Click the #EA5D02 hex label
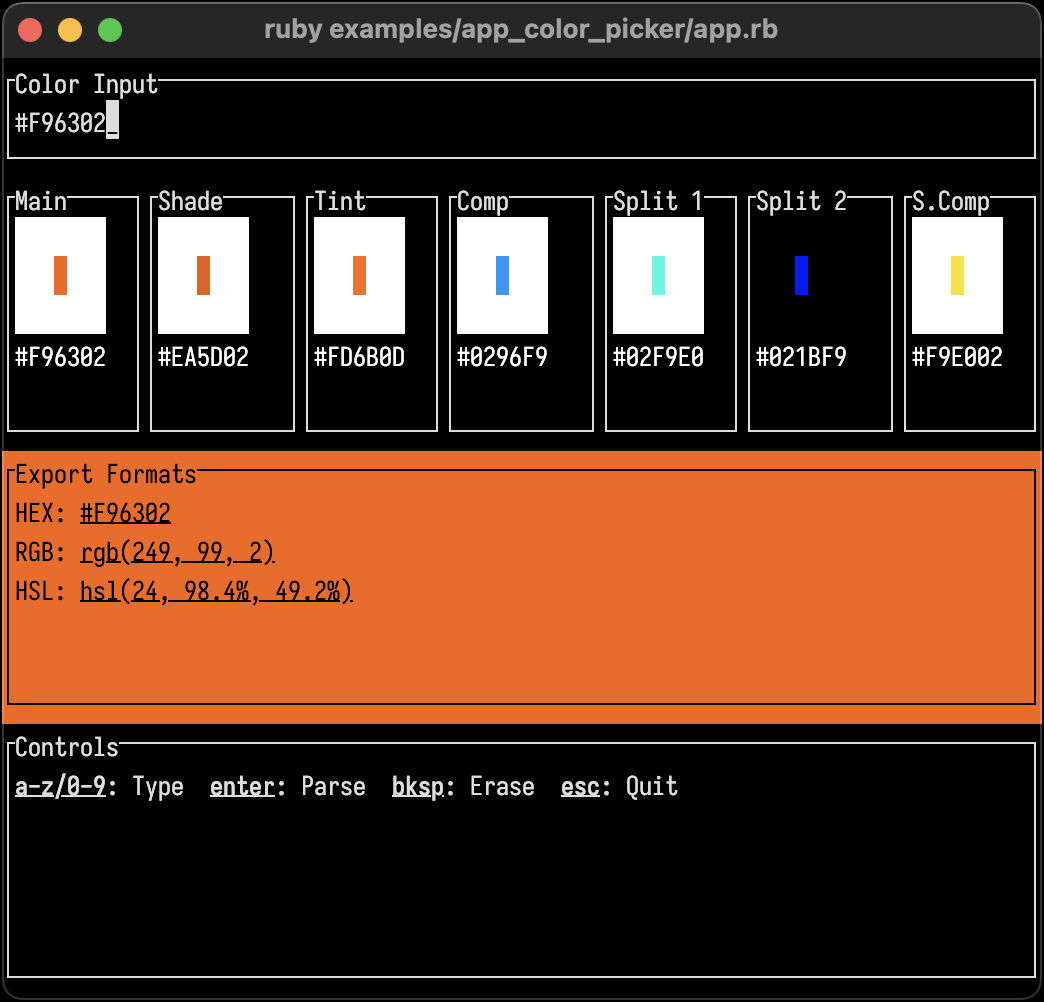 point(204,358)
